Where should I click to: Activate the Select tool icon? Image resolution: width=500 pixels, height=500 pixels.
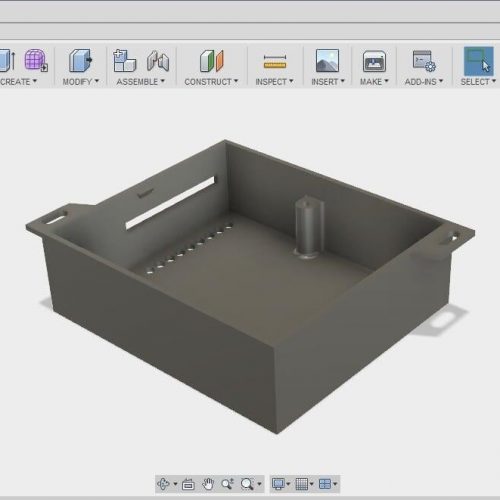point(479,61)
